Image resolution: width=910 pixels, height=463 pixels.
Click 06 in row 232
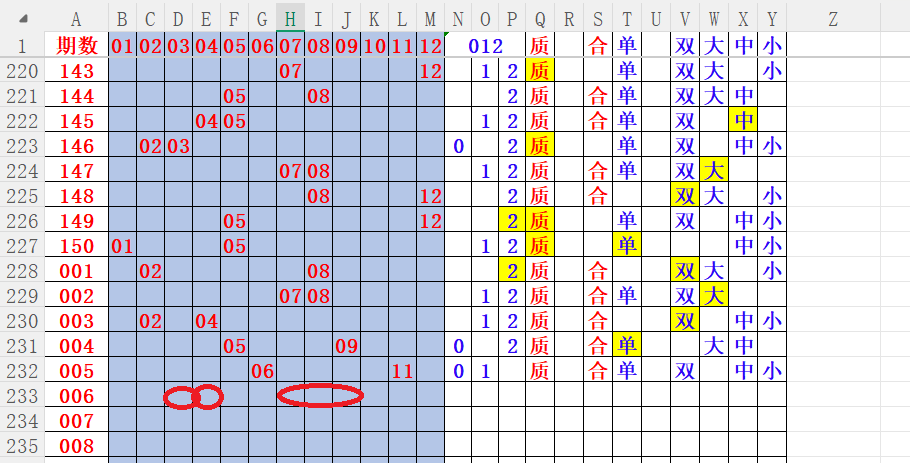[262, 371]
